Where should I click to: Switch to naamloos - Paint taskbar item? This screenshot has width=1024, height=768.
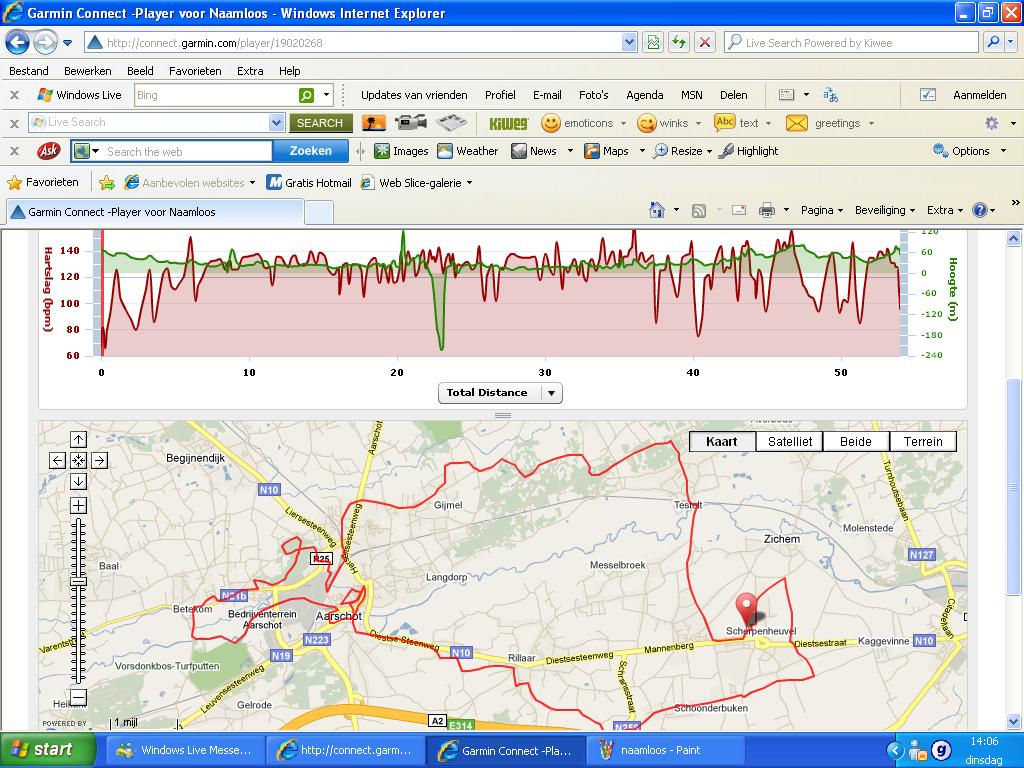click(x=666, y=750)
